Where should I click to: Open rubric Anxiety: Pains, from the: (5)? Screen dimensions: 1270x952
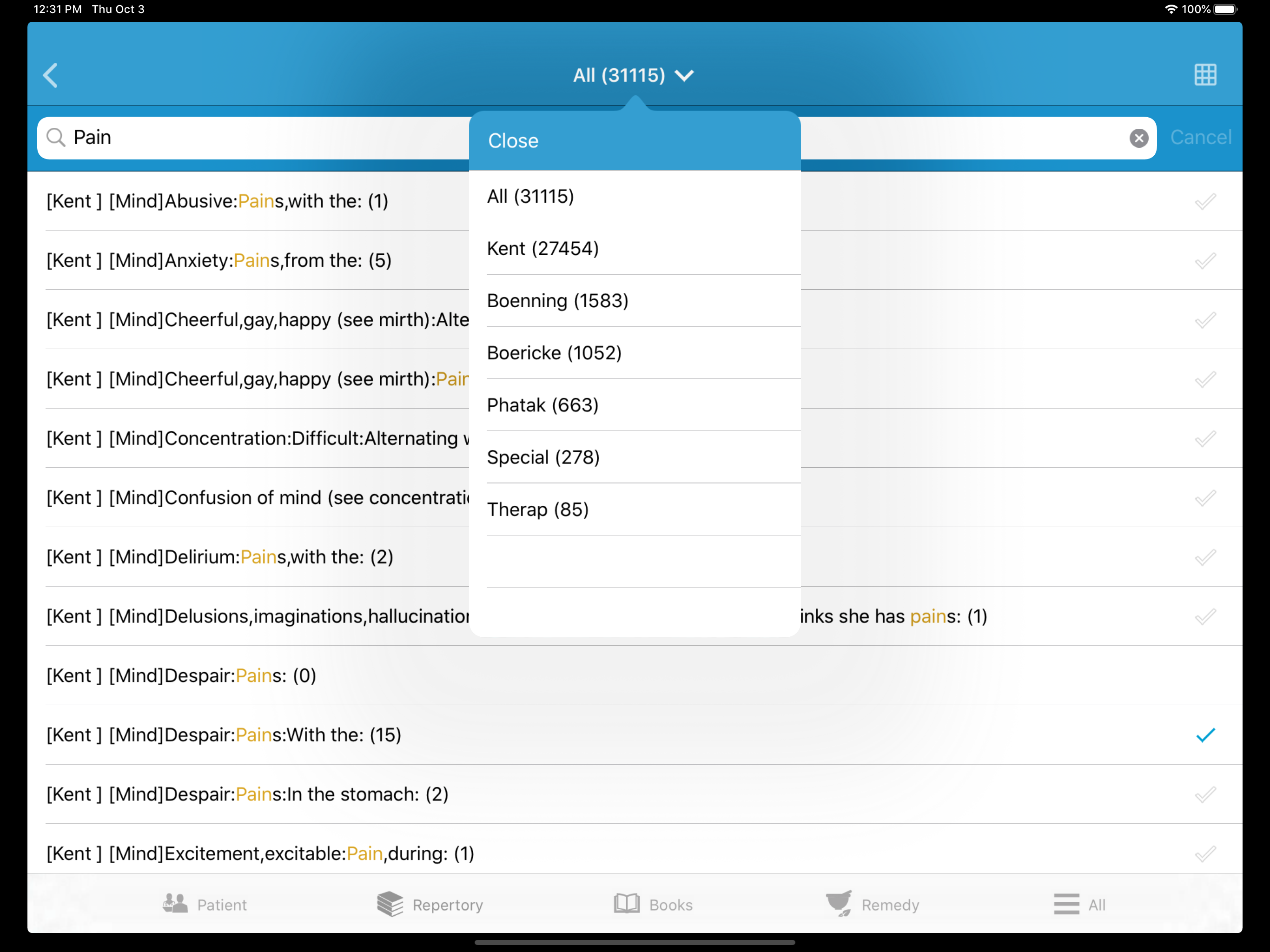(219, 261)
